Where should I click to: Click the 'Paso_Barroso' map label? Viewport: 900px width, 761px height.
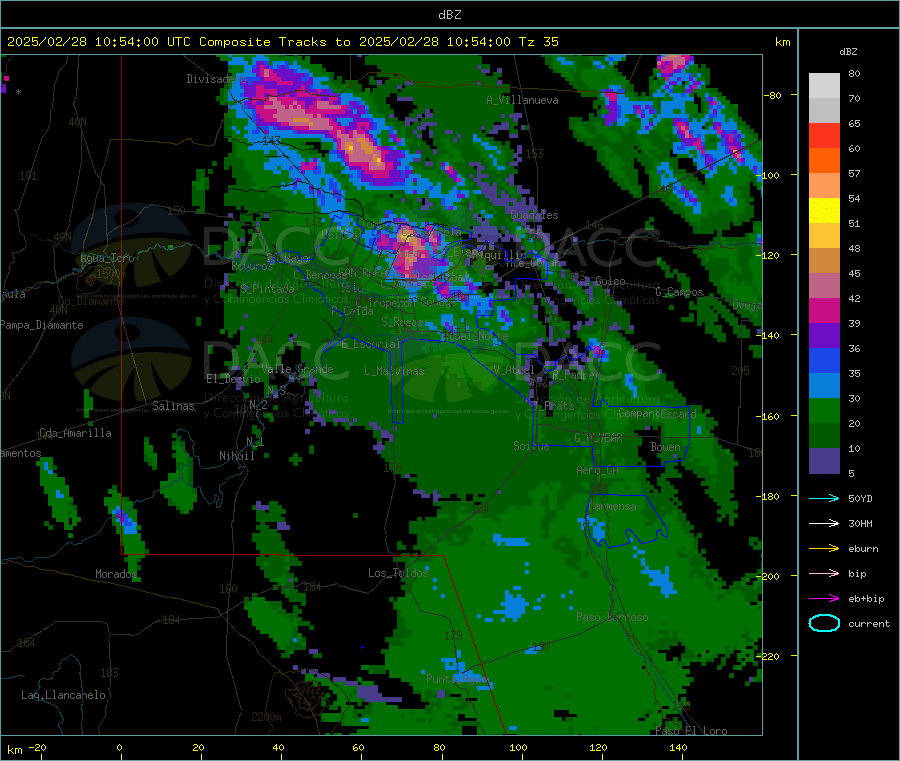click(x=612, y=618)
